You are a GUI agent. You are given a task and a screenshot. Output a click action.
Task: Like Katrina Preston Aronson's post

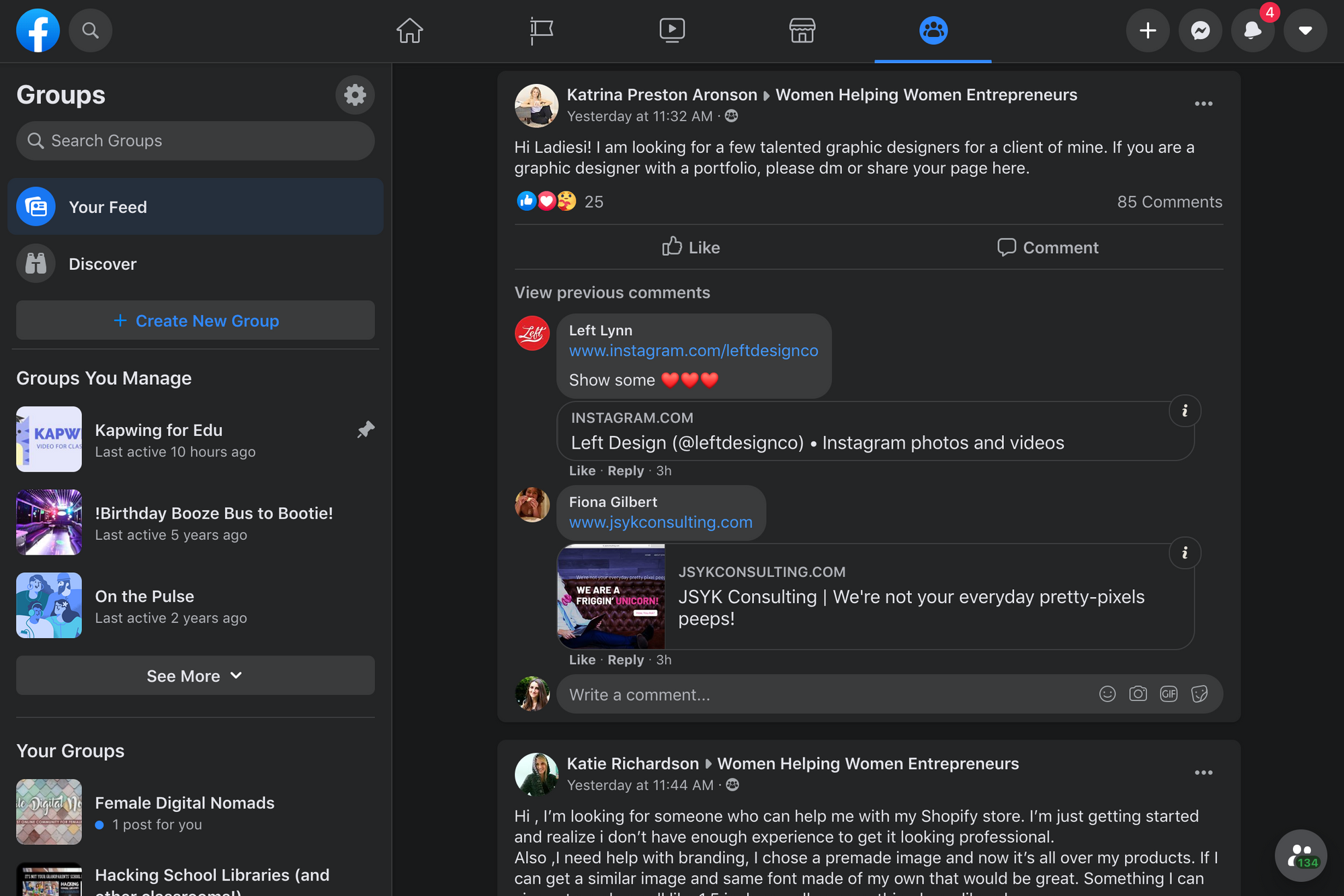point(691,247)
